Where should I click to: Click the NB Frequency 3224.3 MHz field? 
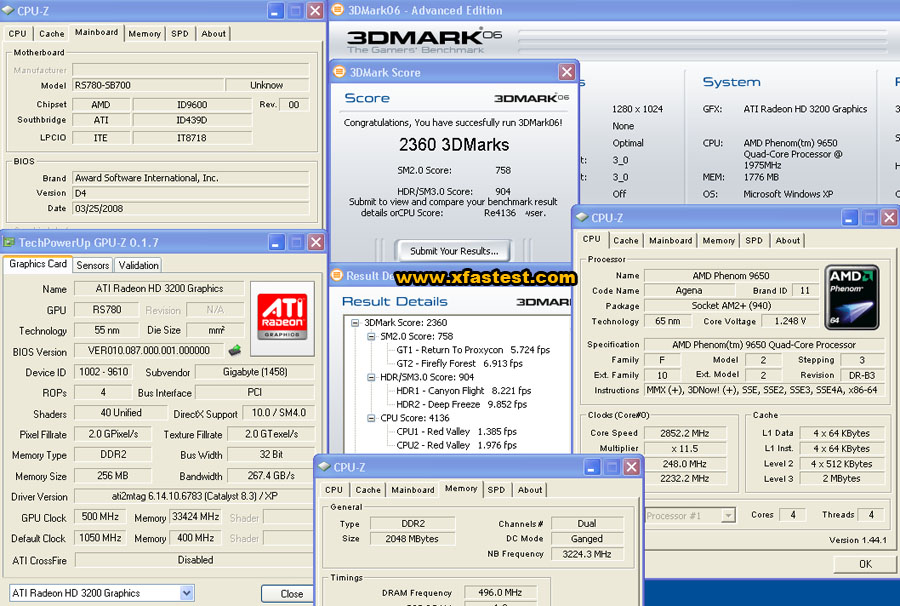[587, 554]
